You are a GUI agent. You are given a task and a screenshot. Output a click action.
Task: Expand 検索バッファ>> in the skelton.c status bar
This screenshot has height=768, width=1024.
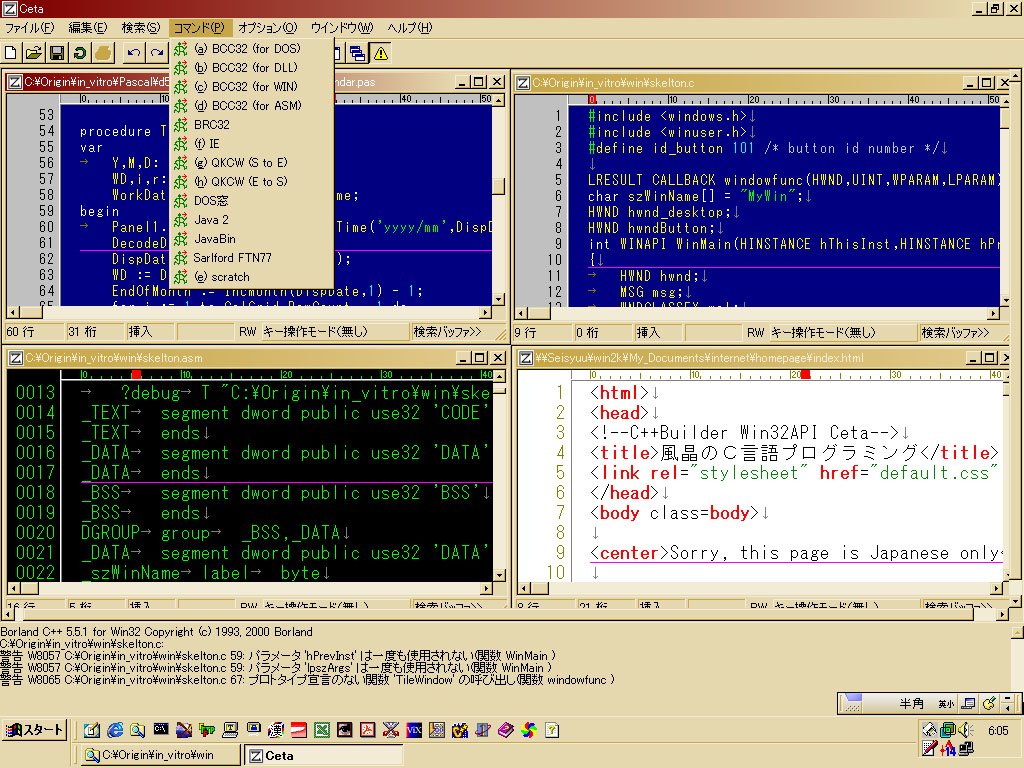point(955,332)
